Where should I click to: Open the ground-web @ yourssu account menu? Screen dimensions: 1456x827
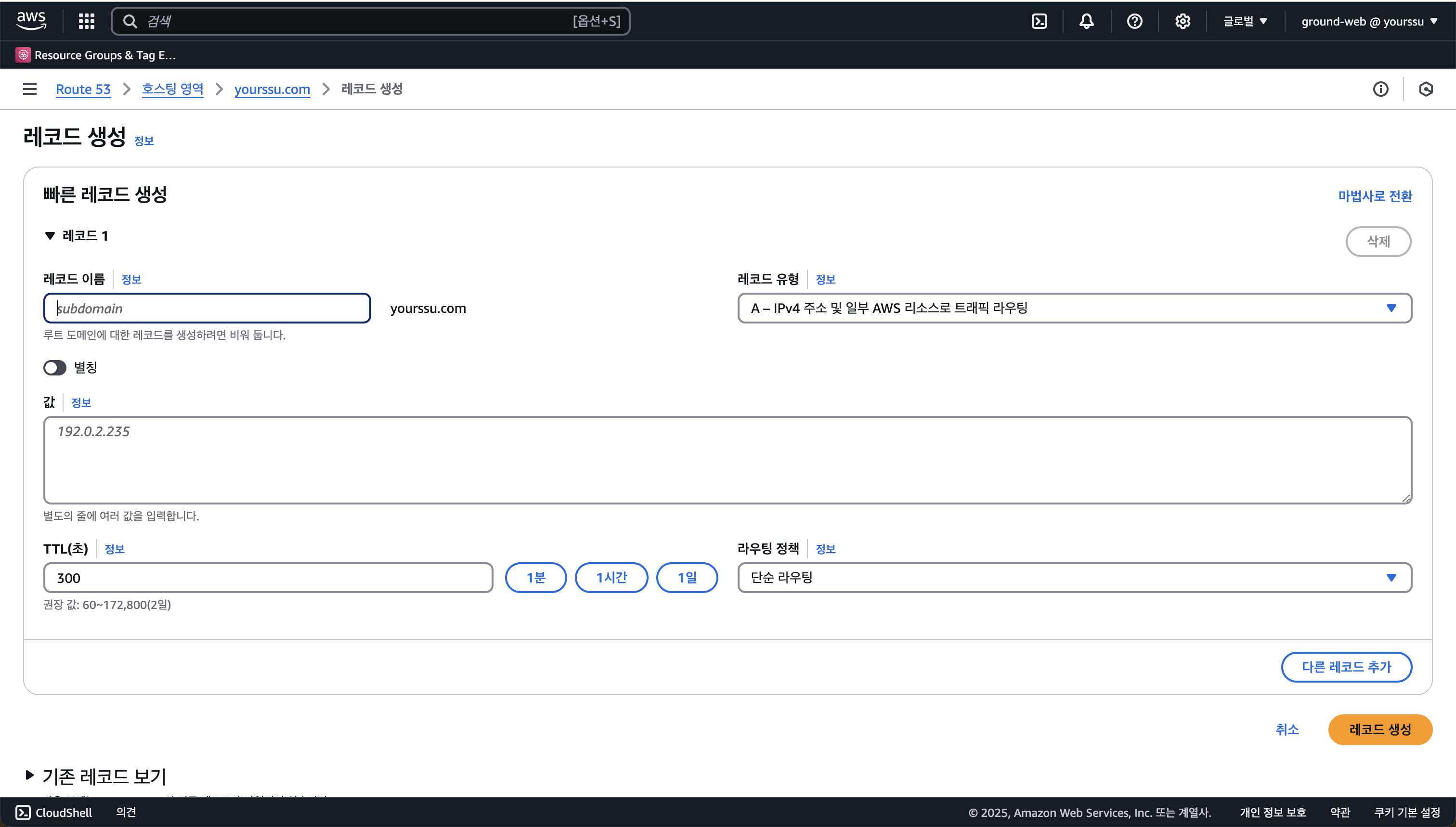click(1369, 22)
